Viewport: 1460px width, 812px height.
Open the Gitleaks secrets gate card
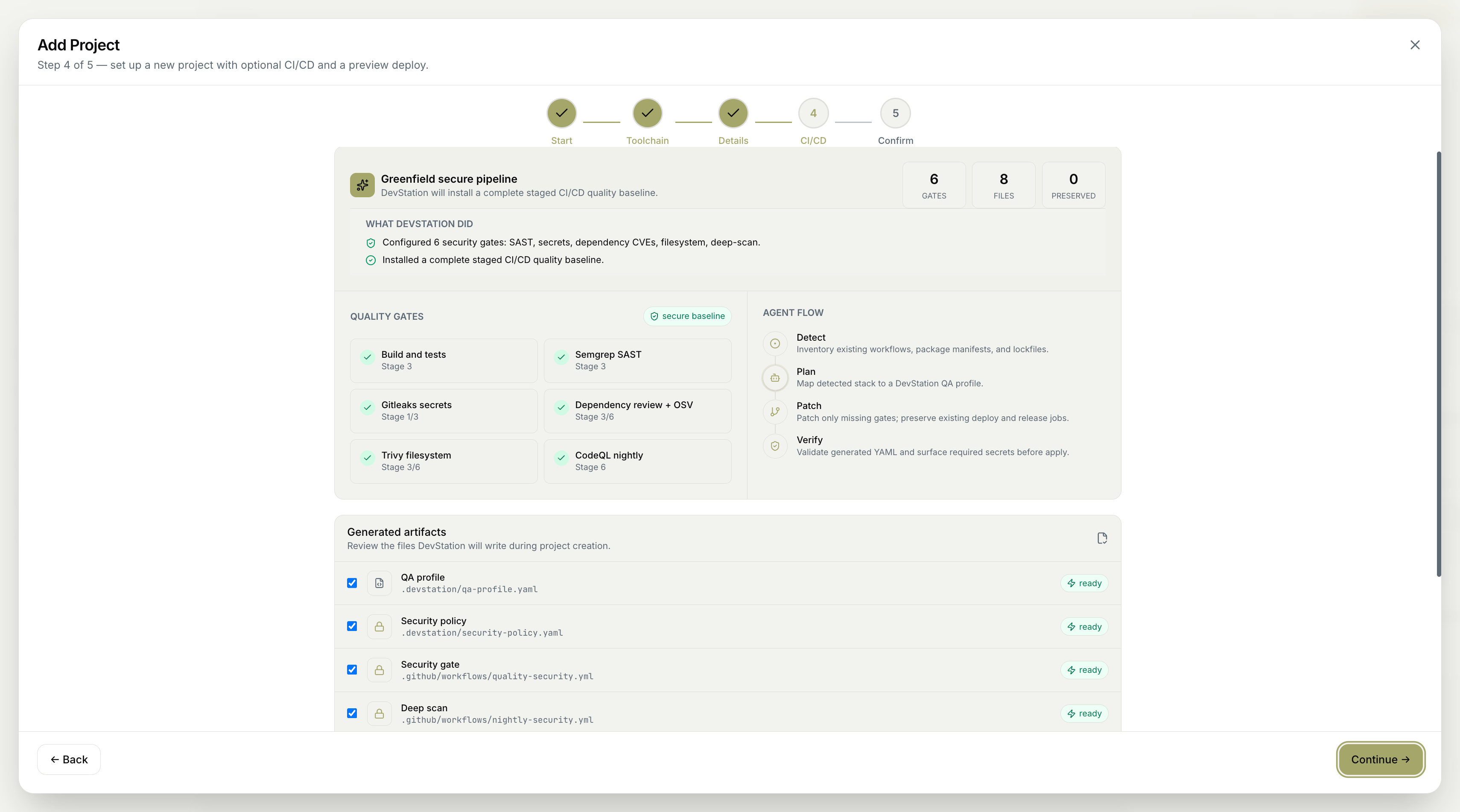(444, 411)
